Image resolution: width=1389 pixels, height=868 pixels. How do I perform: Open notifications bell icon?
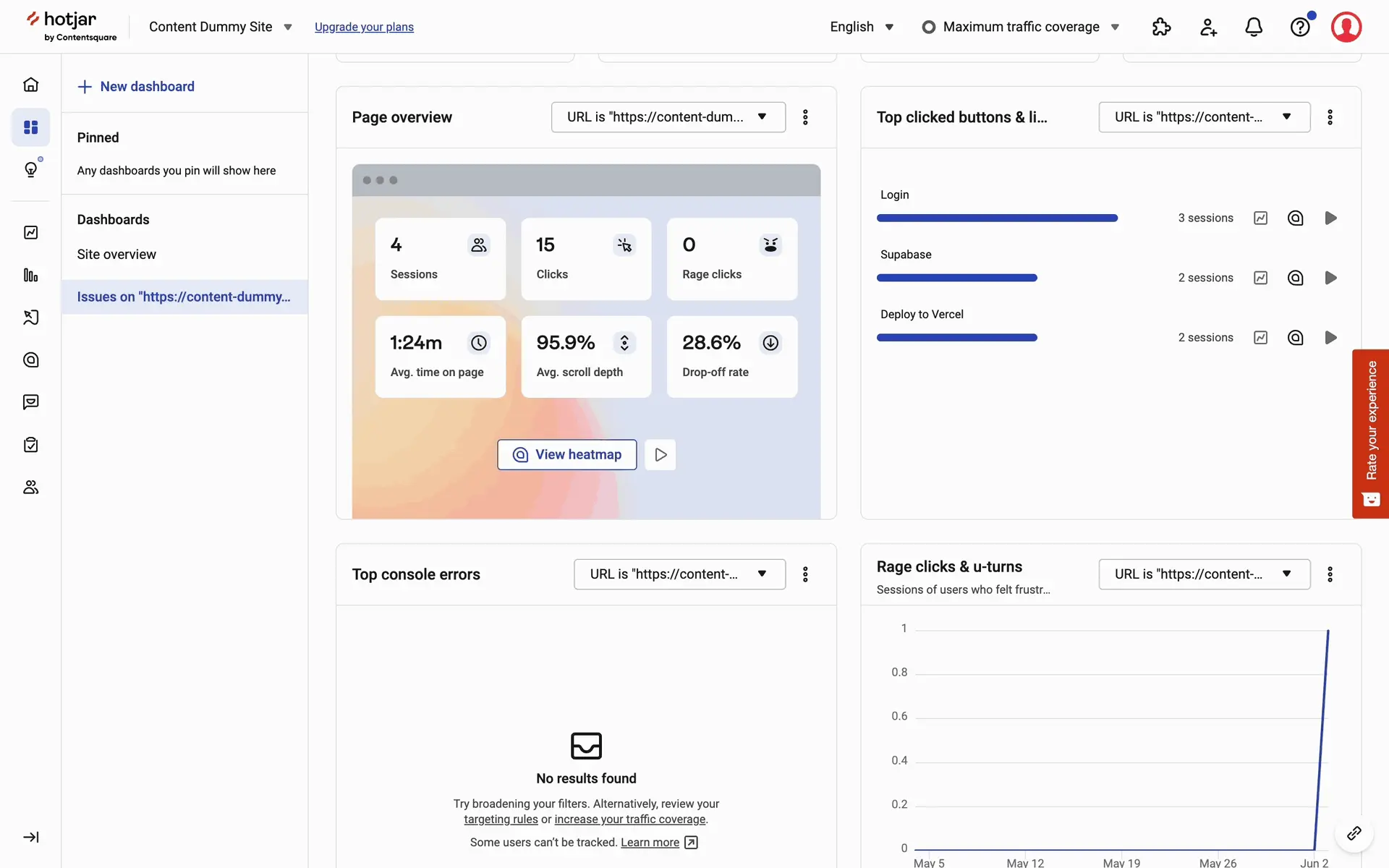(x=1253, y=27)
